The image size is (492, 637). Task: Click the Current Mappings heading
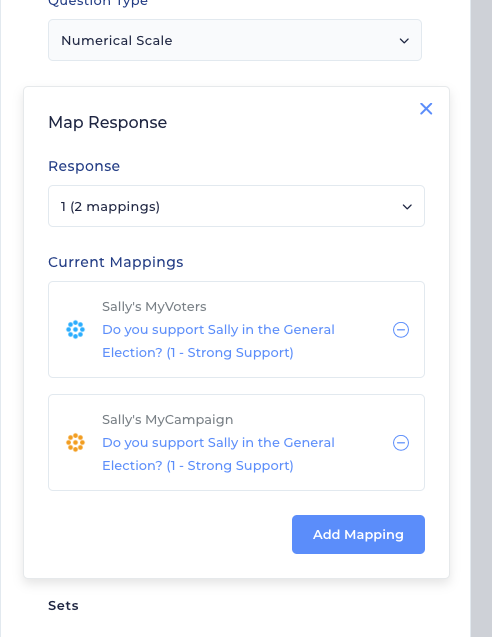[116, 262]
